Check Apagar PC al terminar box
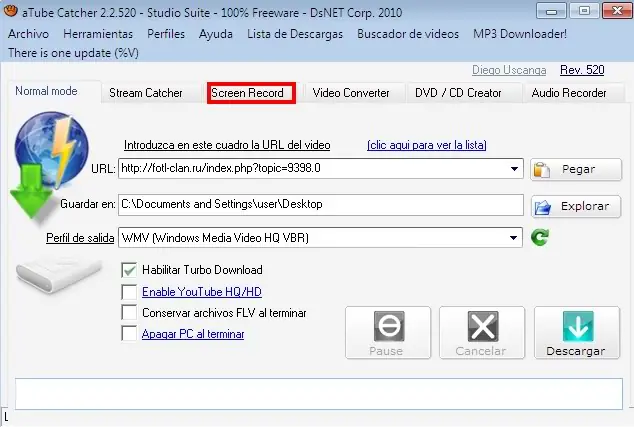 129,334
